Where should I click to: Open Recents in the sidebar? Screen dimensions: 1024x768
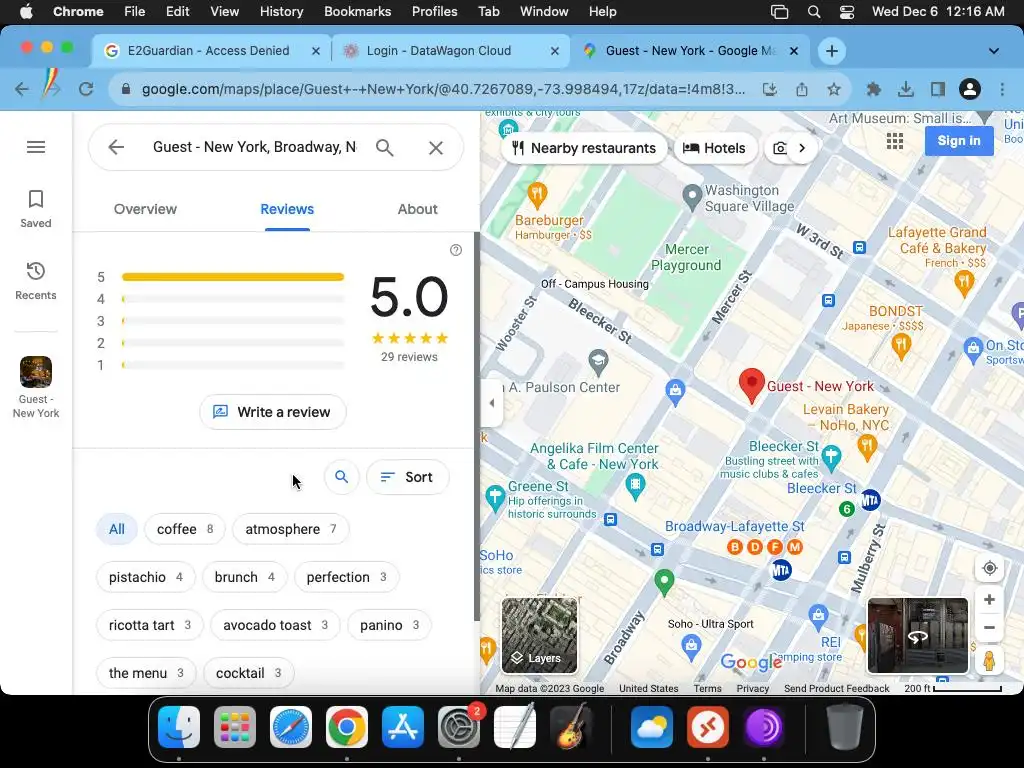click(36, 281)
